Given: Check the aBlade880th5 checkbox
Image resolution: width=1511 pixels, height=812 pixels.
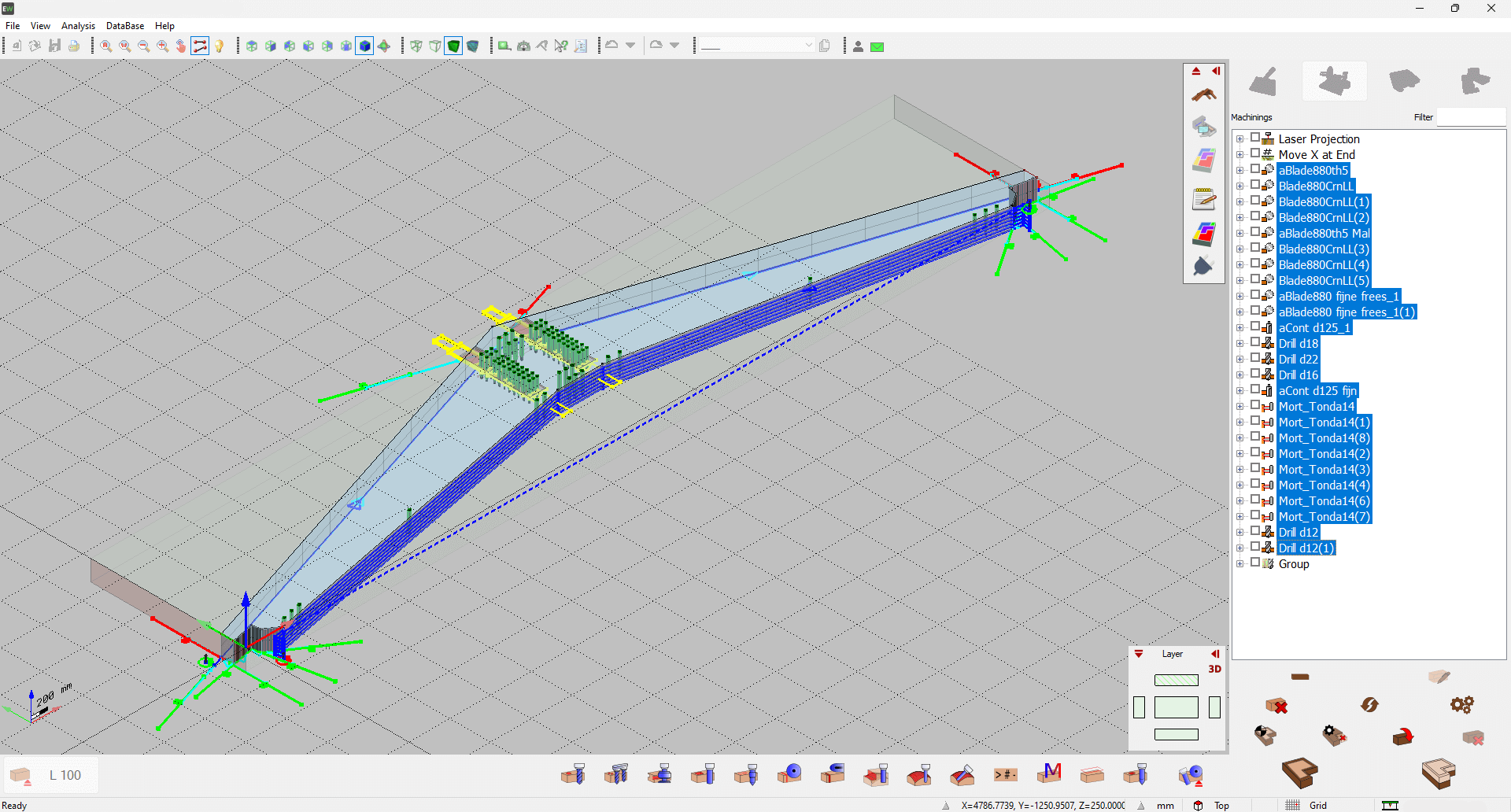Looking at the screenshot, I should 1255,169.
